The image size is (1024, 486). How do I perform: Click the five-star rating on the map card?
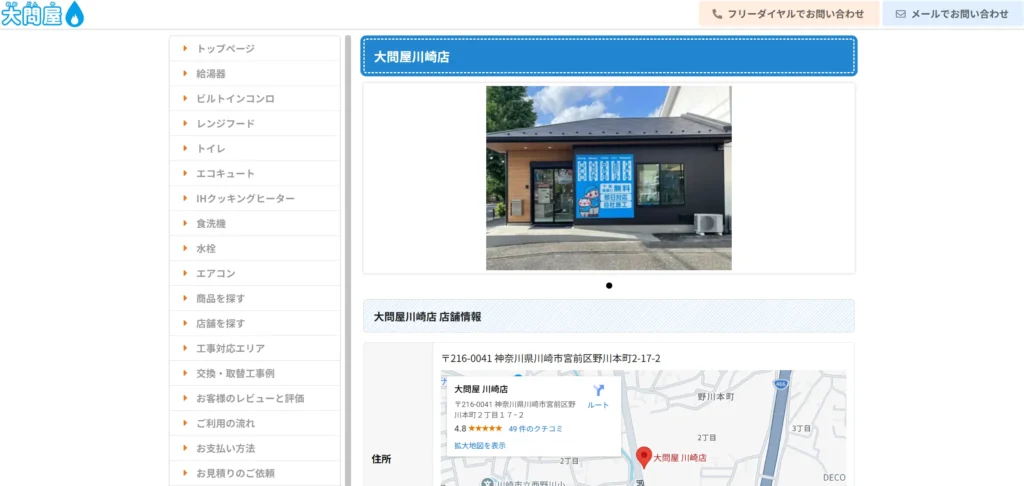click(x=485, y=428)
